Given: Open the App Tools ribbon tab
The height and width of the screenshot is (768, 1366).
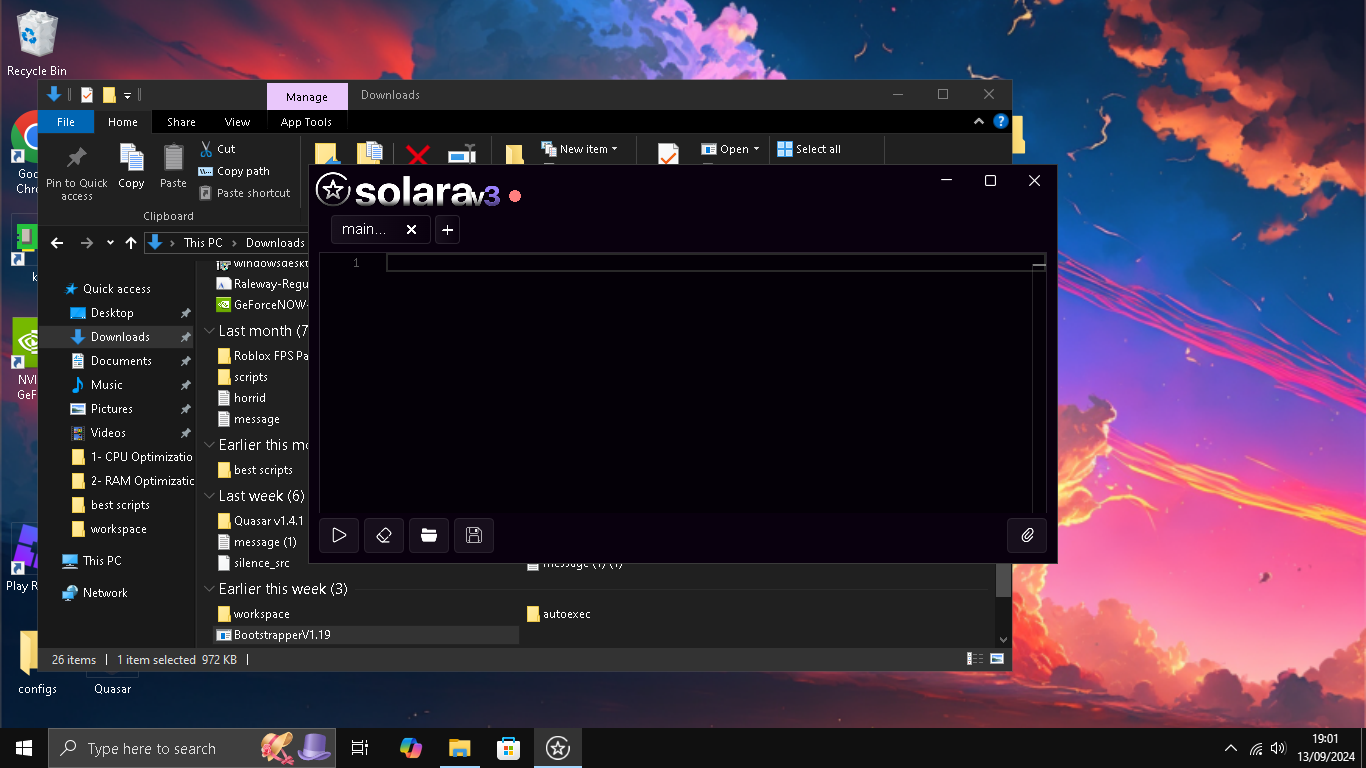Looking at the screenshot, I should pyautogui.click(x=306, y=122).
